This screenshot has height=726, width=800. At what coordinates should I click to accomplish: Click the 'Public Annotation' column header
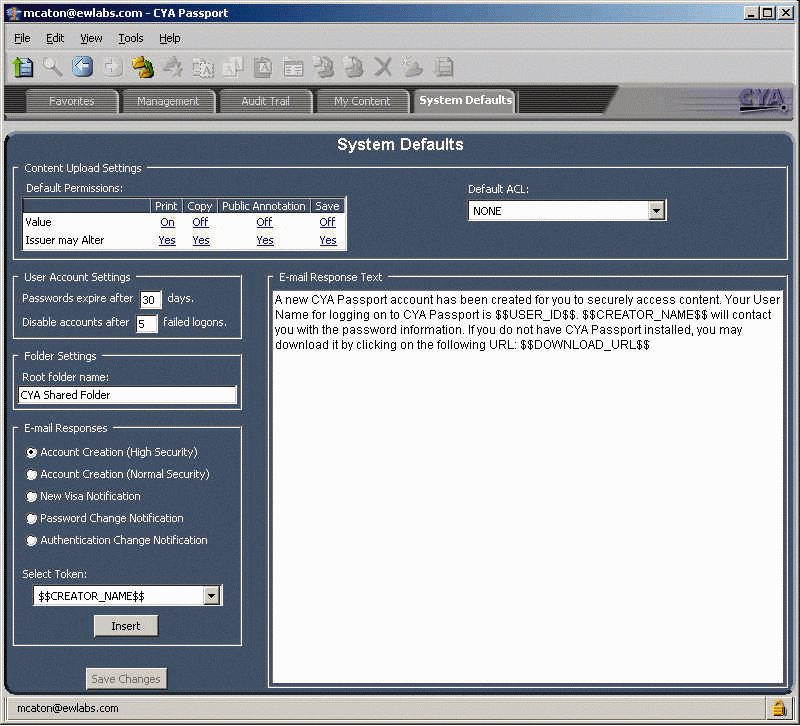pos(264,206)
